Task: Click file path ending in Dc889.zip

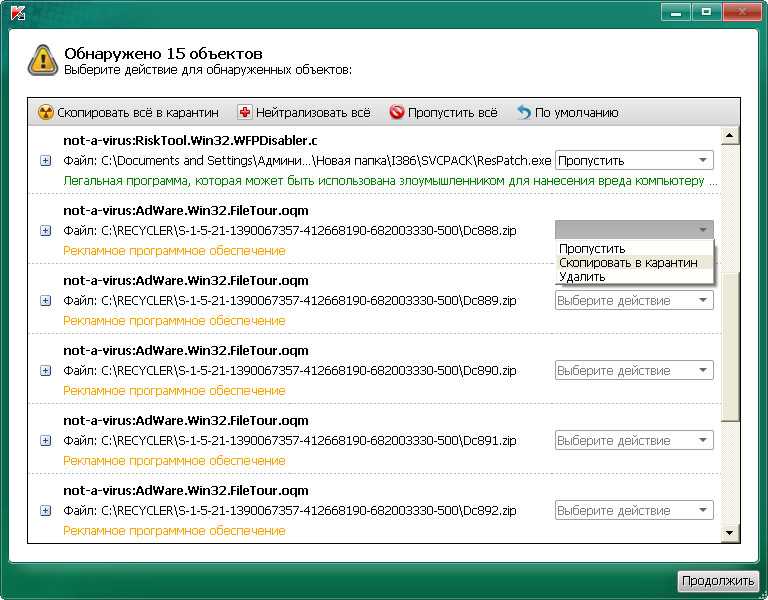Action: pos(289,301)
